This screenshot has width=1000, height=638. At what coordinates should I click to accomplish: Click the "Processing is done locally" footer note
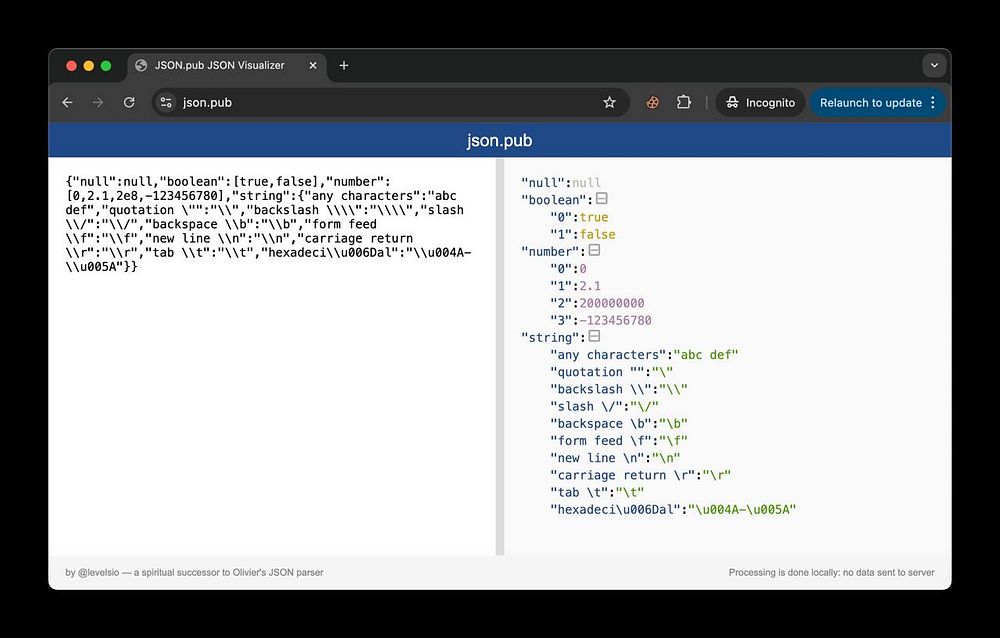(x=832, y=572)
